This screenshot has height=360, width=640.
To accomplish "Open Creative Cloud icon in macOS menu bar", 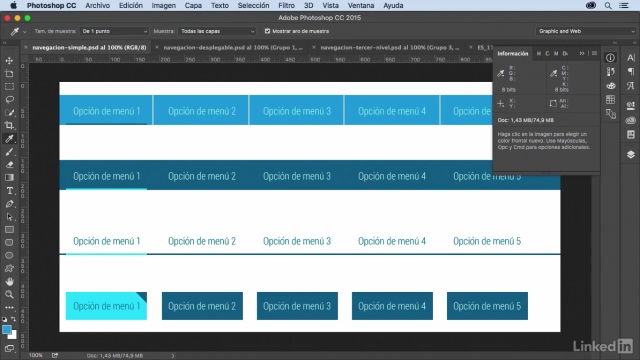I will click(591, 5).
